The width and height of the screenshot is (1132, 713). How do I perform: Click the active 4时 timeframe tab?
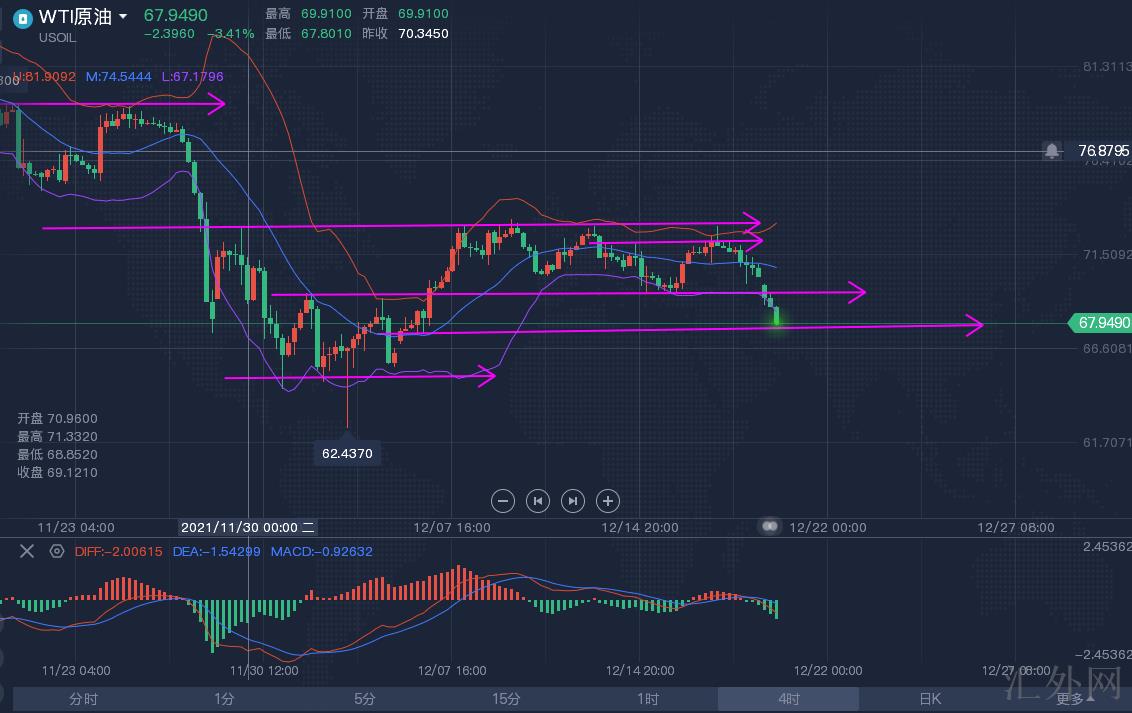788,699
